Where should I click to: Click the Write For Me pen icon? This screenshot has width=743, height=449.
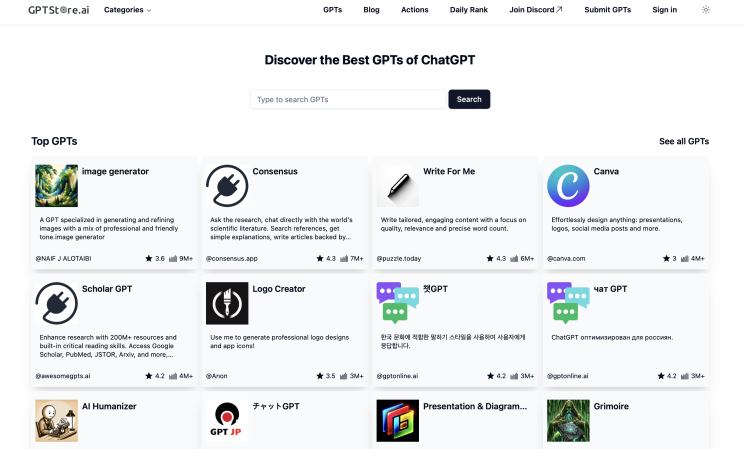click(398, 186)
